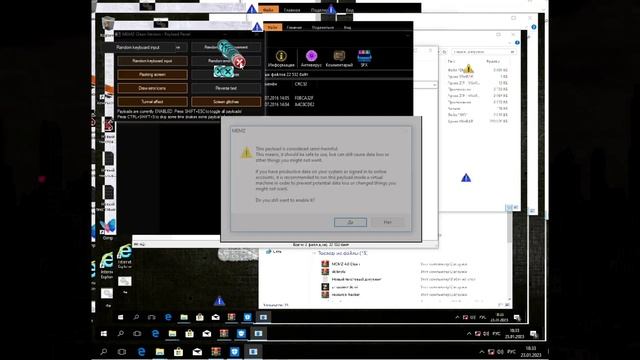
Task: Click the volume icon on the lowest taskbar
Action: pos(500,351)
